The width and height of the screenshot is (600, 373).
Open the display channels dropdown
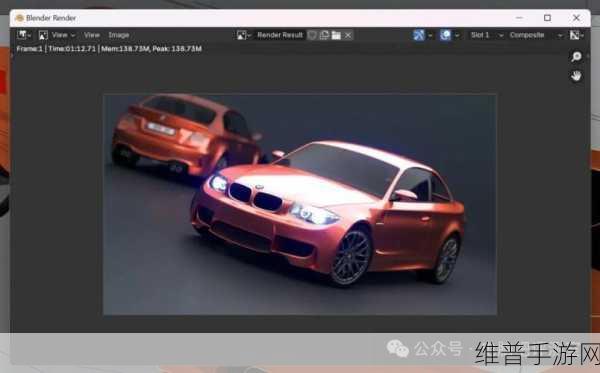click(x=576, y=35)
